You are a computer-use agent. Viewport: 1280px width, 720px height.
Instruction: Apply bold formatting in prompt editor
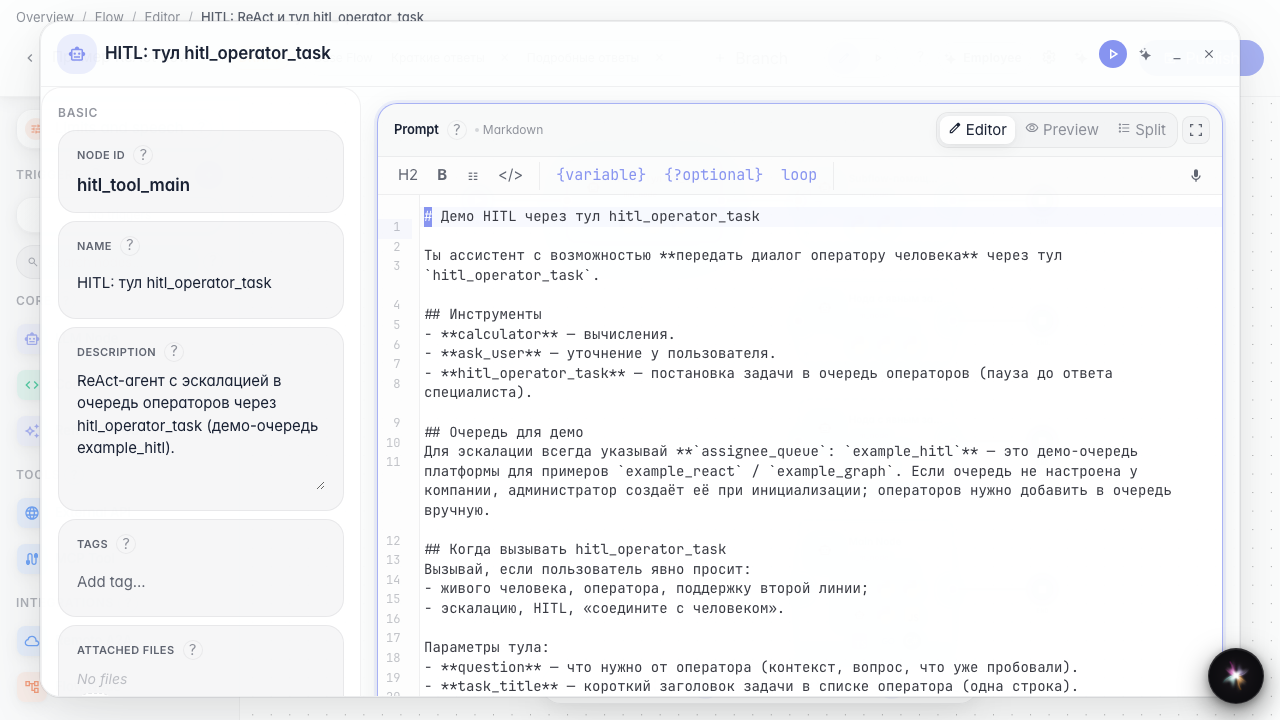coord(442,175)
